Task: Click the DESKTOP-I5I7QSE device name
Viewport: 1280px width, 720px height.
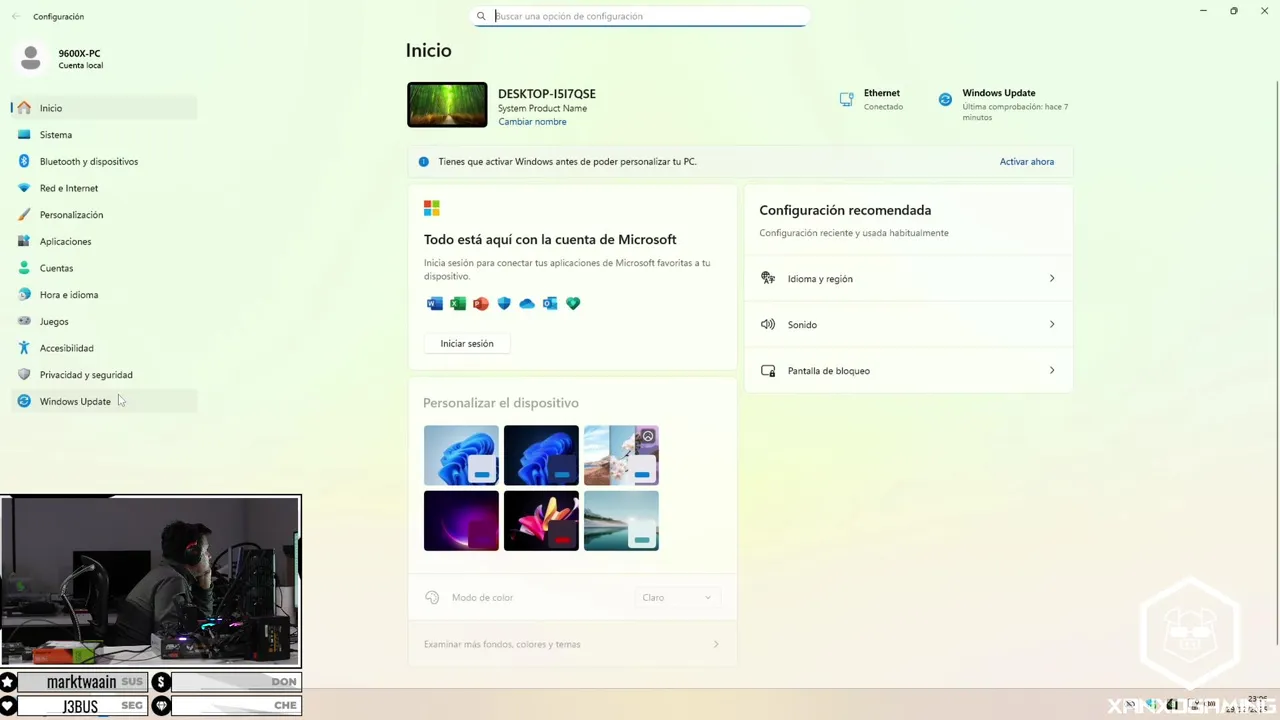Action: pyautogui.click(x=547, y=94)
